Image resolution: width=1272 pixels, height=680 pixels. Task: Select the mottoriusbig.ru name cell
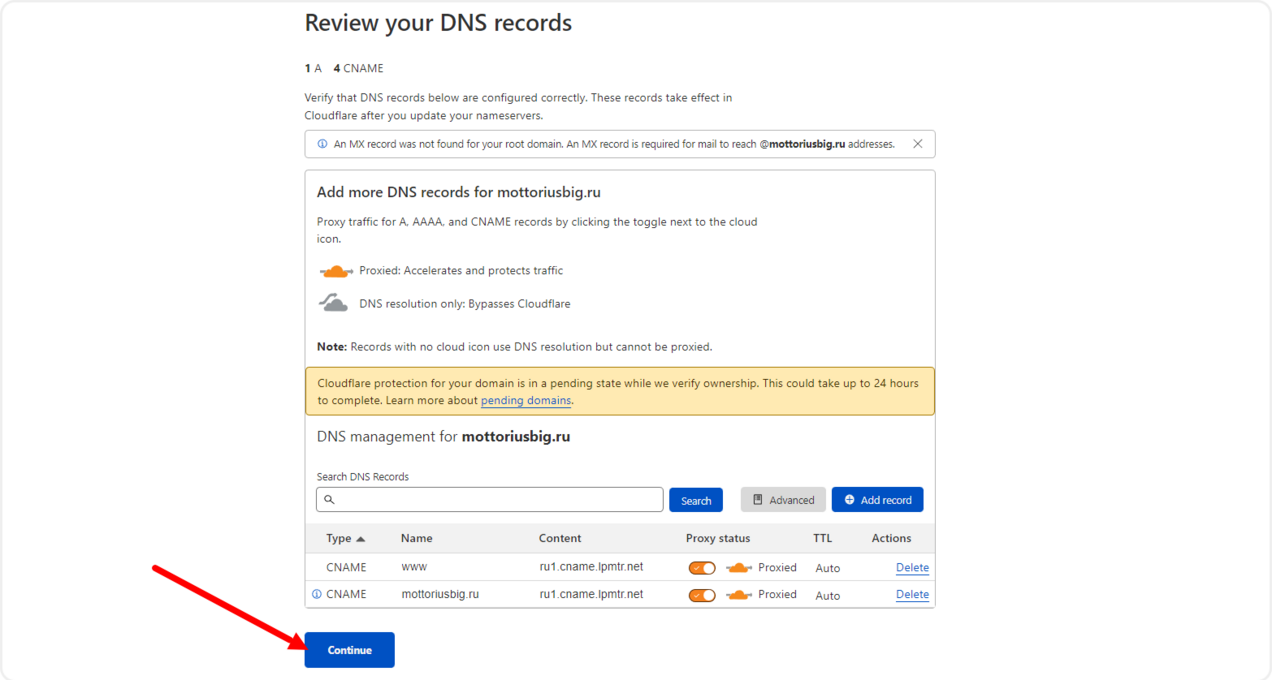440,594
